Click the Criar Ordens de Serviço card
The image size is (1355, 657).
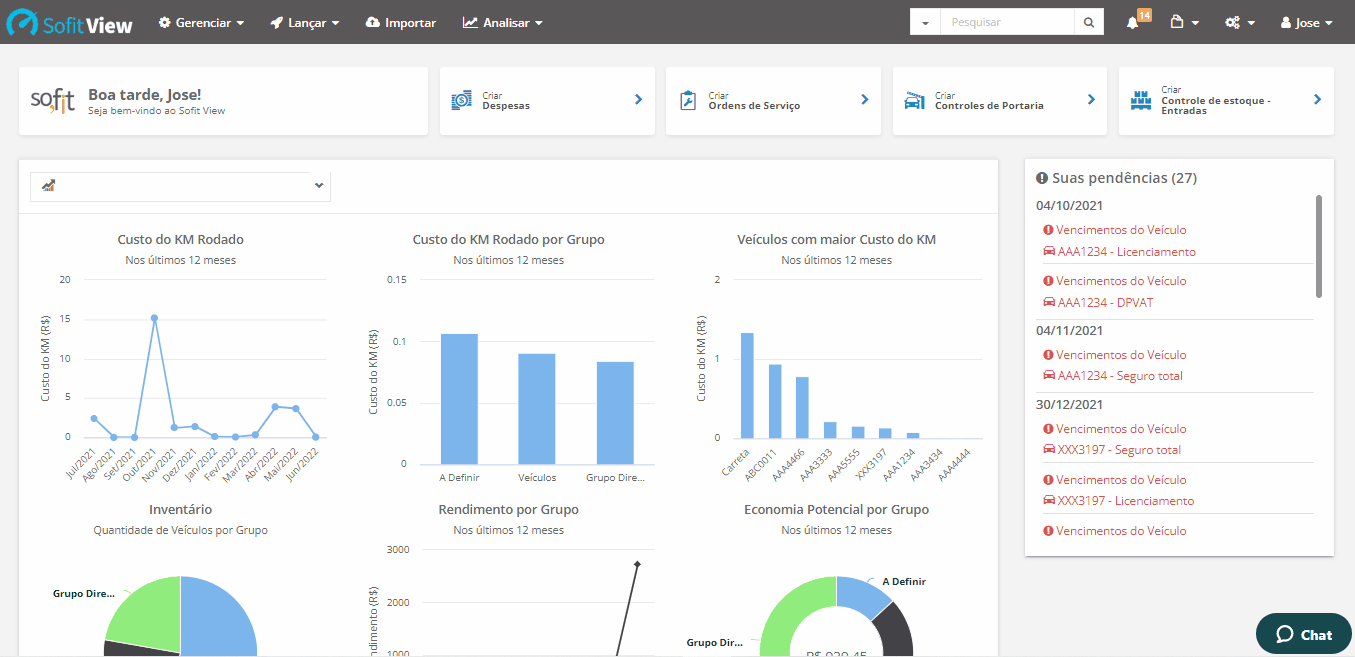point(773,100)
